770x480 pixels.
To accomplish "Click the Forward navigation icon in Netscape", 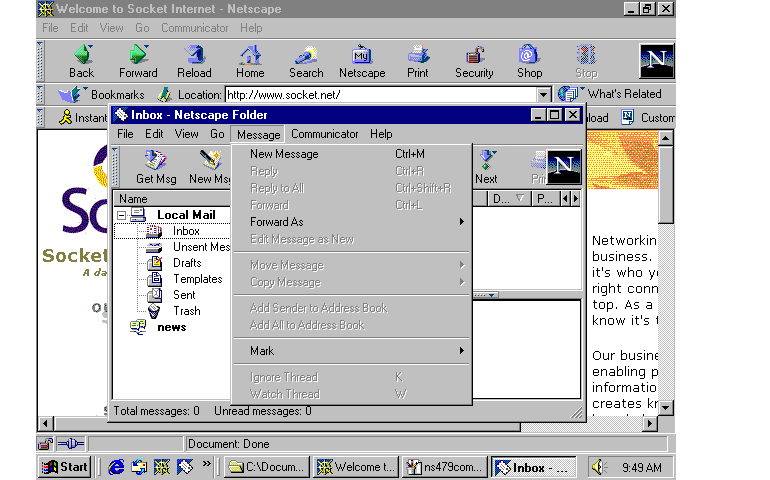I will pyautogui.click(x=138, y=61).
